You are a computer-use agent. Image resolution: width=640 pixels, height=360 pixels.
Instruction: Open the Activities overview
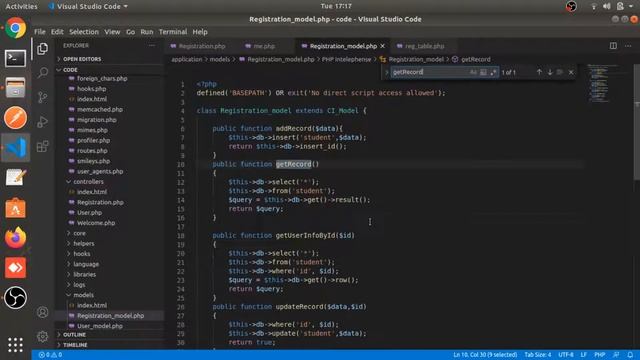click(21, 6)
